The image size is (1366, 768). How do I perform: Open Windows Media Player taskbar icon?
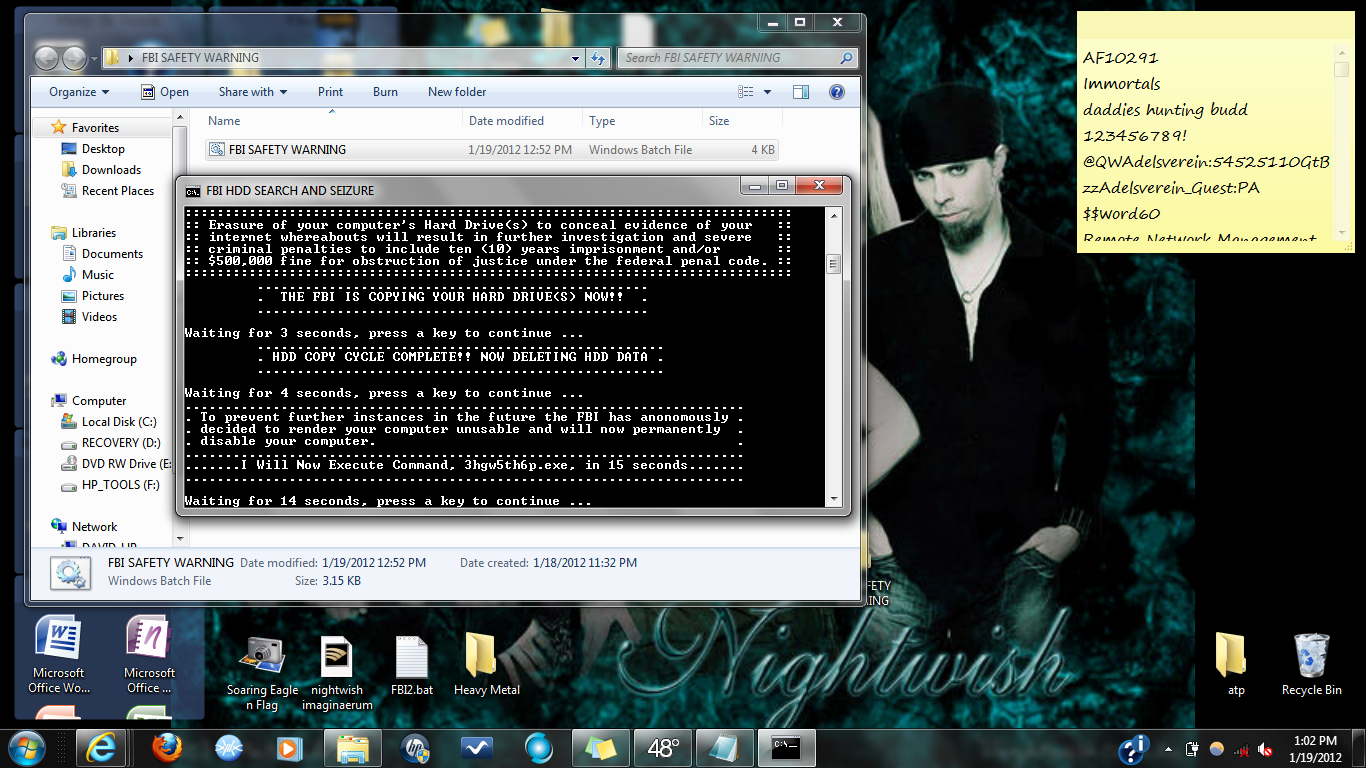point(289,747)
